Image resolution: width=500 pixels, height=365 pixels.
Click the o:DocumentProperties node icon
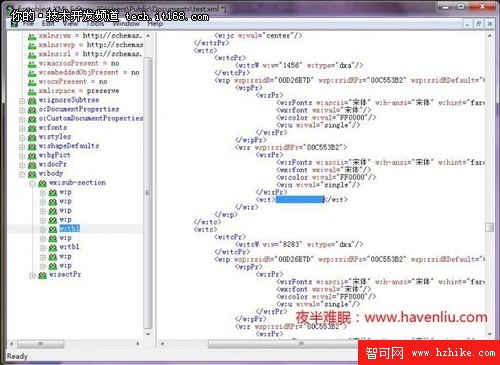click(x=32, y=110)
